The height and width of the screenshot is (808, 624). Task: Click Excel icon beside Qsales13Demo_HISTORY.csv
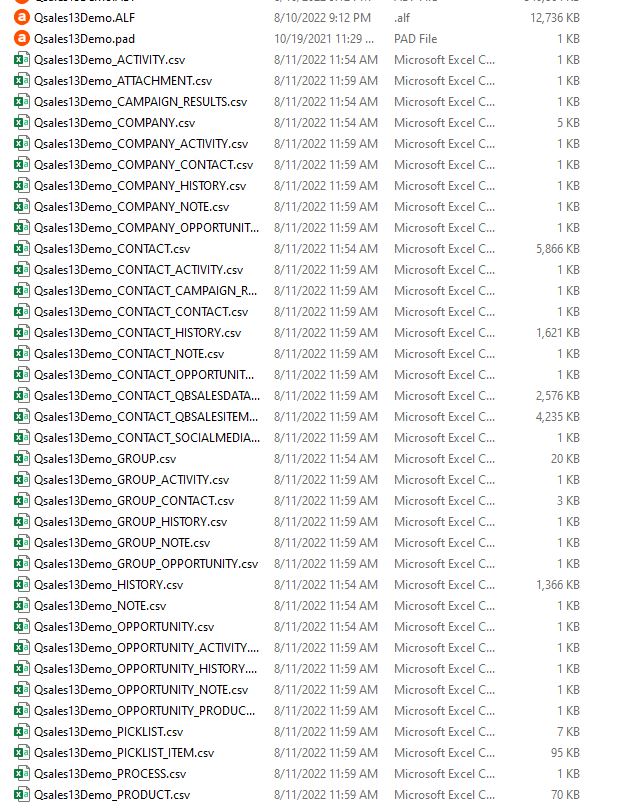click(22, 585)
